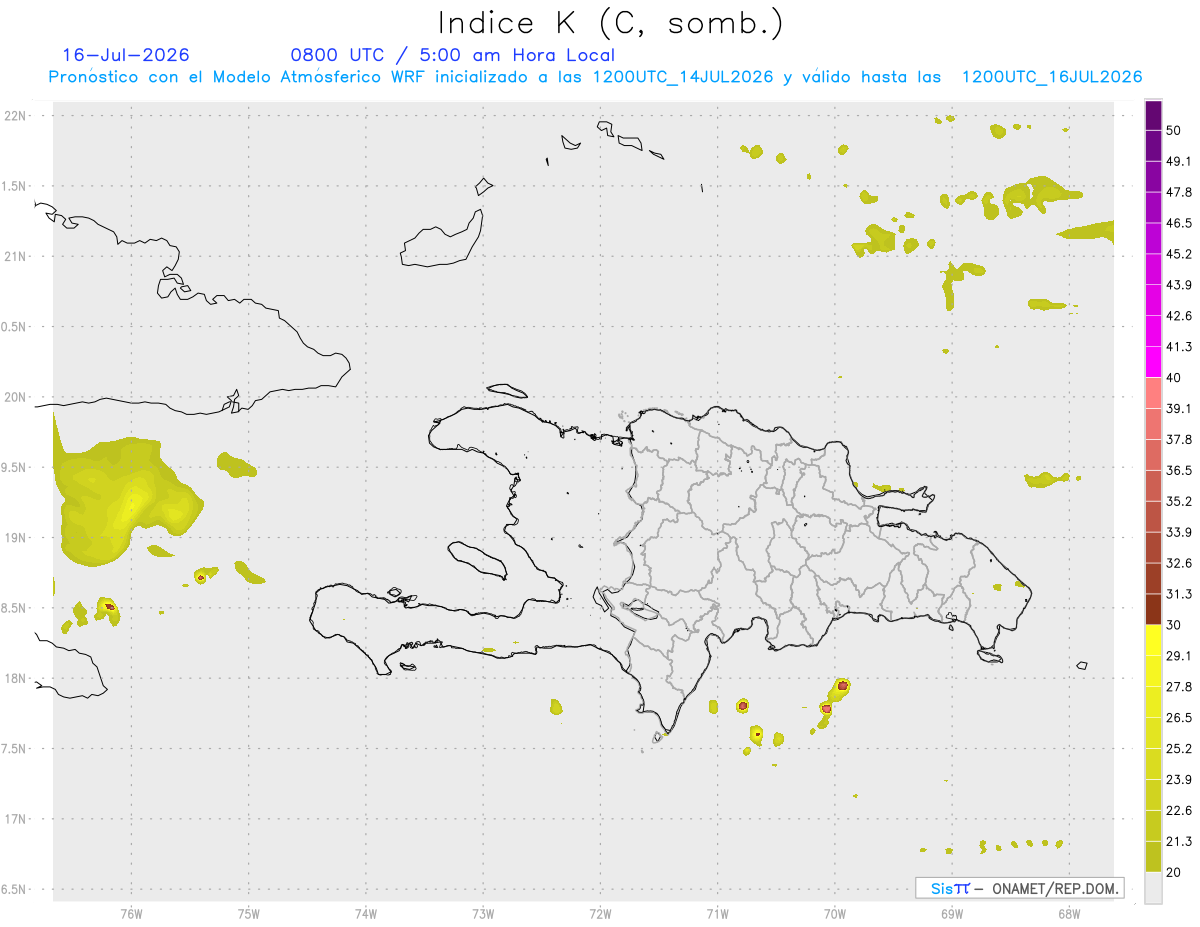Click the "47.8" legend value
Screen dimensions: 1200x927
click(x=1179, y=192)
